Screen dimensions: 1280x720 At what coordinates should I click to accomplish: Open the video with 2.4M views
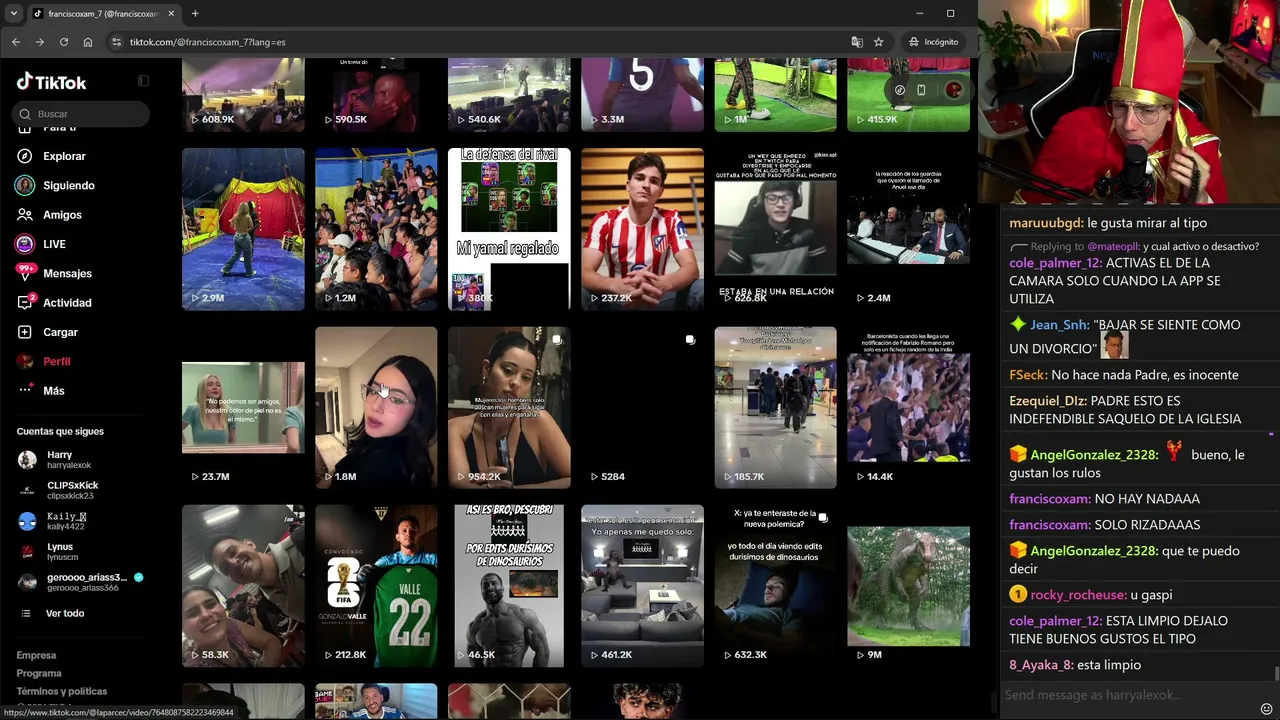tap(908, 229)
